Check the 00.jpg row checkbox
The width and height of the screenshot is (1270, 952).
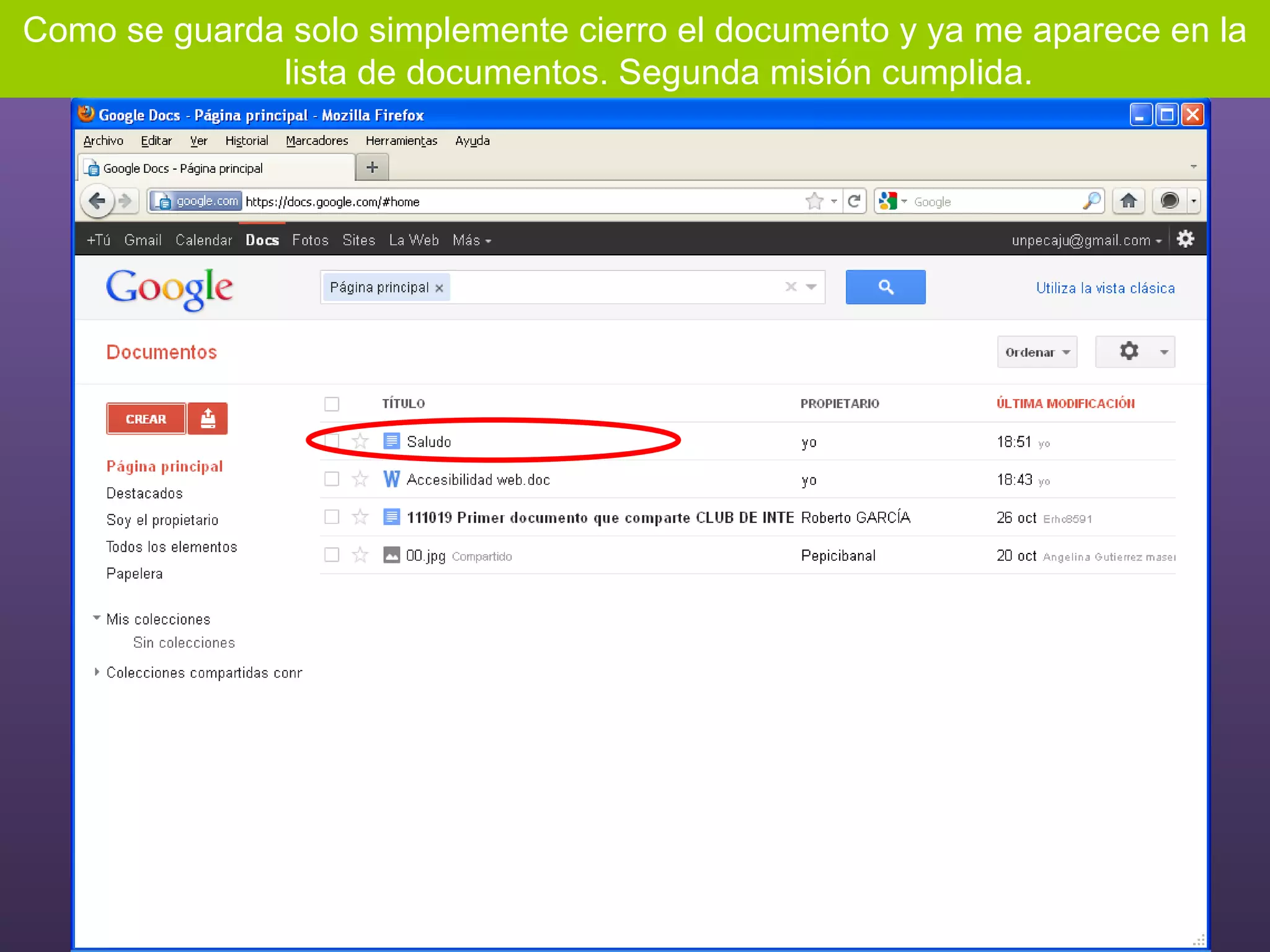332,555
